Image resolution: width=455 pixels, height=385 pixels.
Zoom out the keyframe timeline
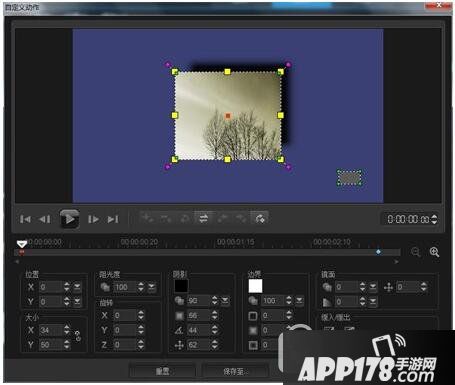tap(415, 252)
